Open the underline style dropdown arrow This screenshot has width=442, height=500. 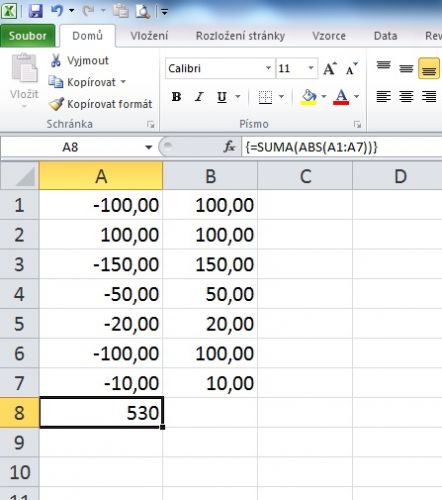click(x=238, y=97)
